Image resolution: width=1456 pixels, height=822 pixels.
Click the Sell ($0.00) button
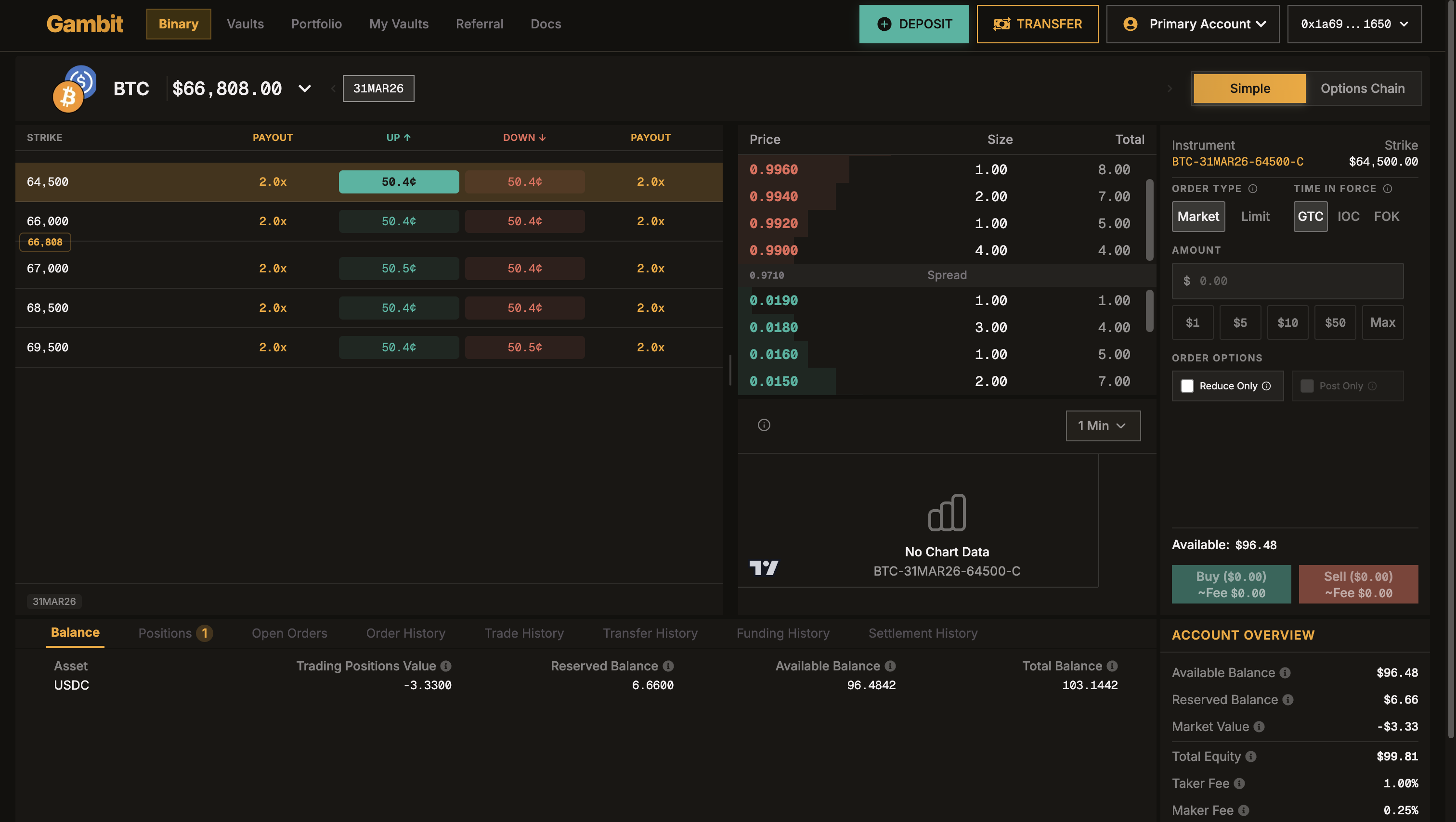point(1358,584)
